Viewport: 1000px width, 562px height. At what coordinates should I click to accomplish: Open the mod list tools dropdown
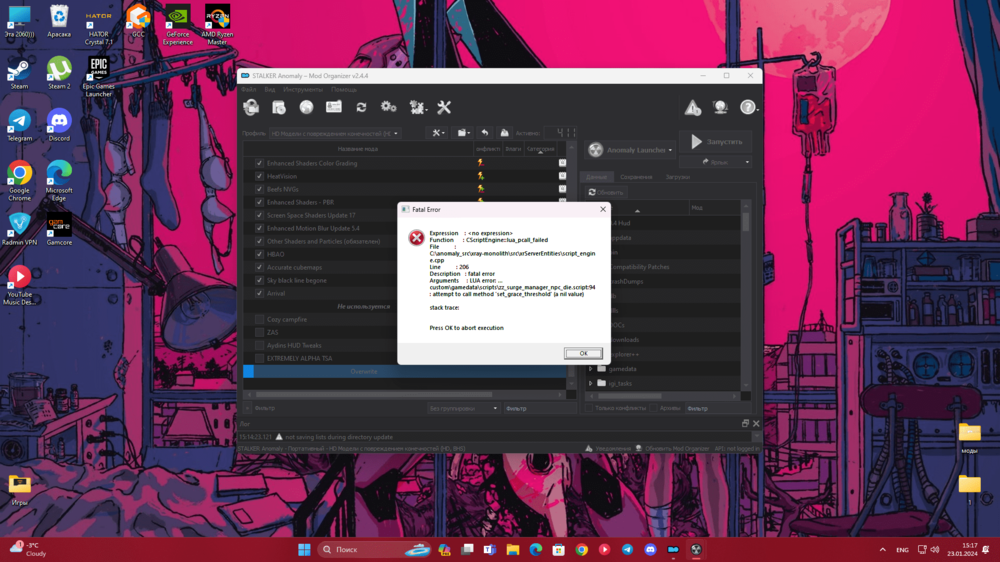click(x=438, y=133)
